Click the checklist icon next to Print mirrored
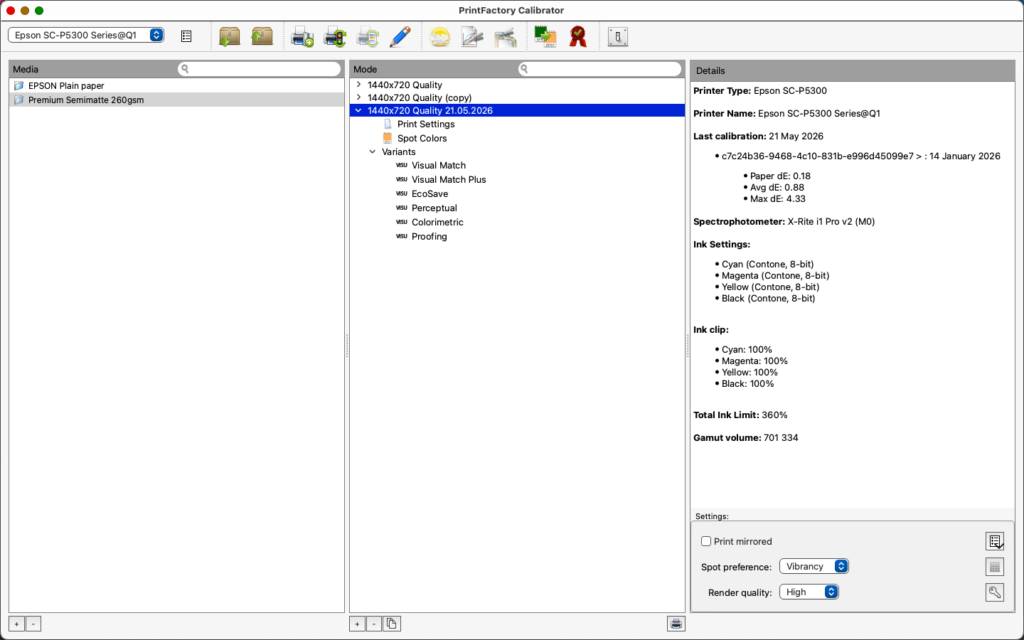Image resolution: width=1024 pixels, height=640 pixels. point(995,541)
